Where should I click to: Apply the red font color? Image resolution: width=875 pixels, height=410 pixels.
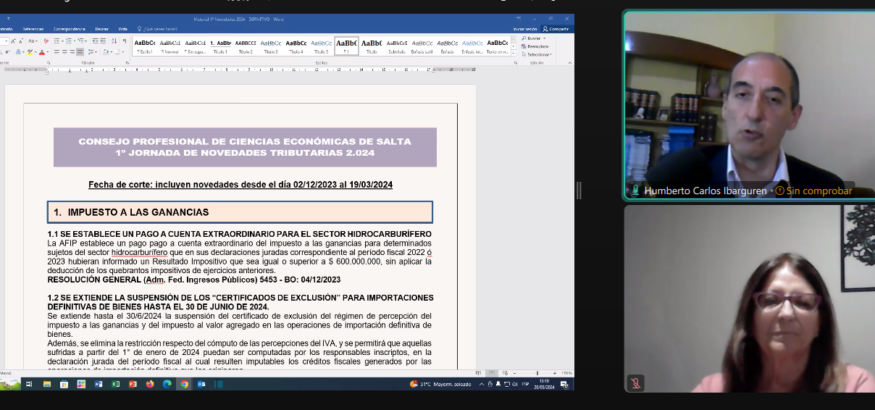[42, 52]
